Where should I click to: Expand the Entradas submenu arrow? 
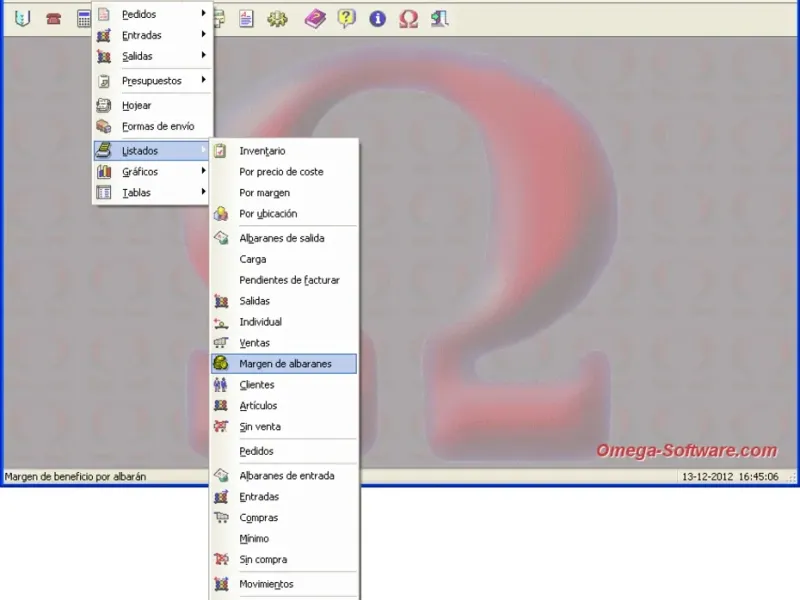point(204,34)
